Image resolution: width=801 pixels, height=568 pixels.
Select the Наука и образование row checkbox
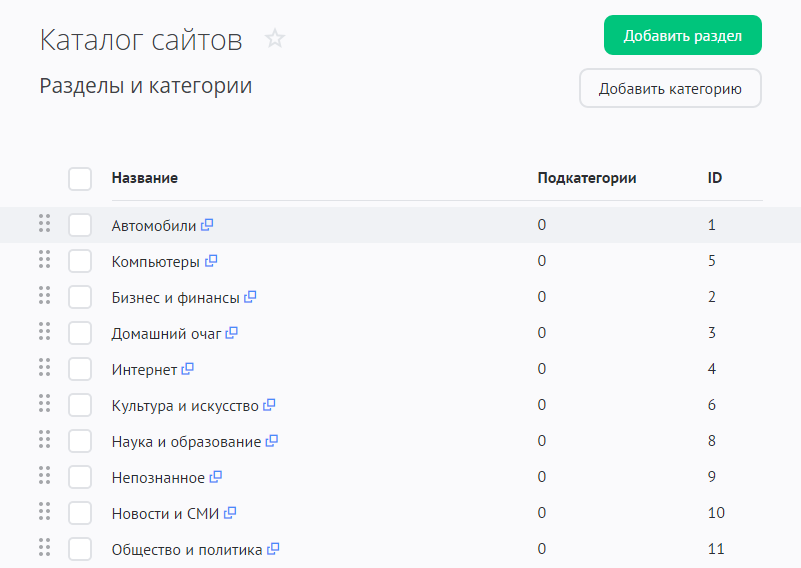[80, 441]
